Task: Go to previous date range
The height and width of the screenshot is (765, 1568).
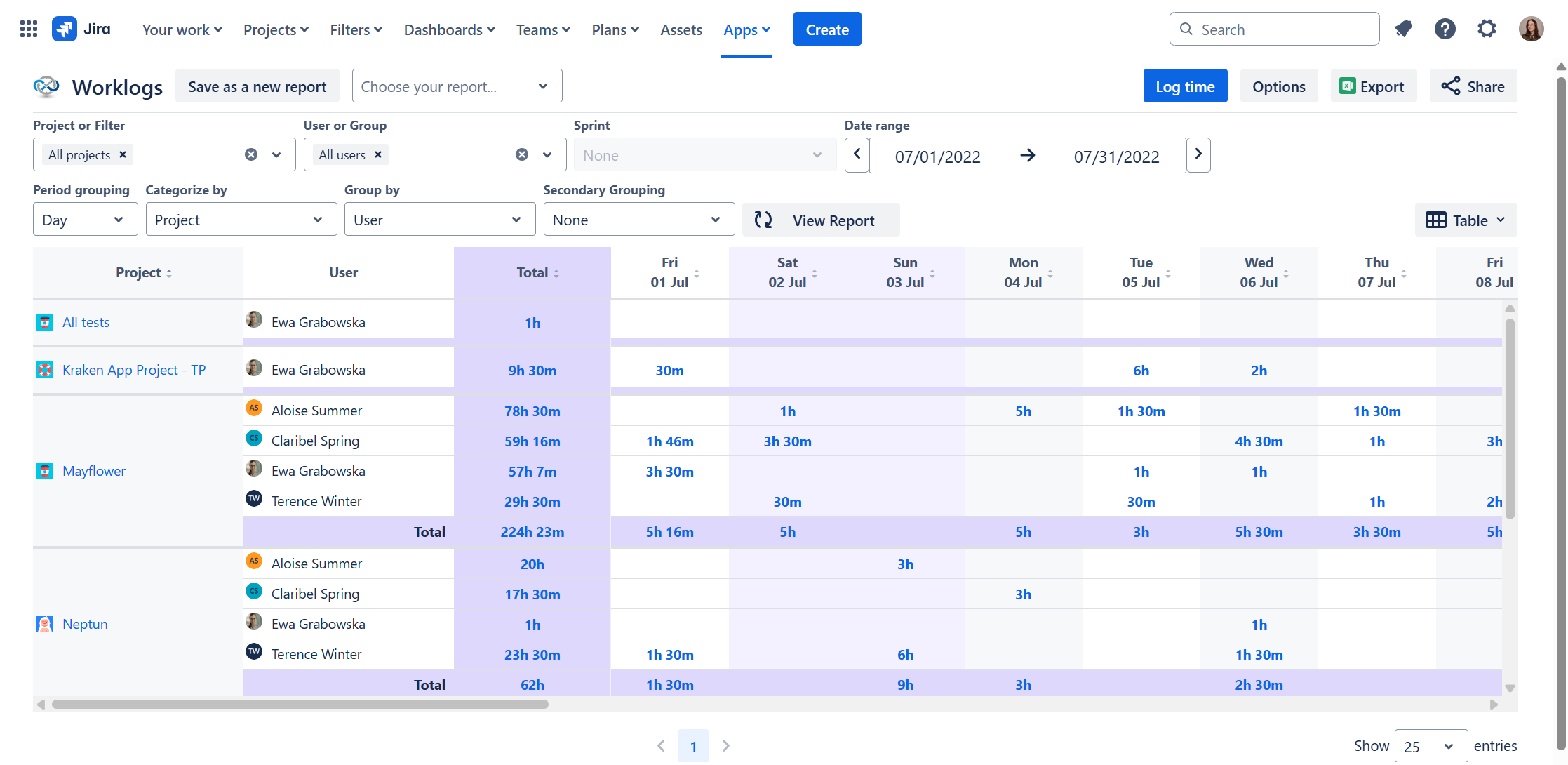Action: (857, 154)
